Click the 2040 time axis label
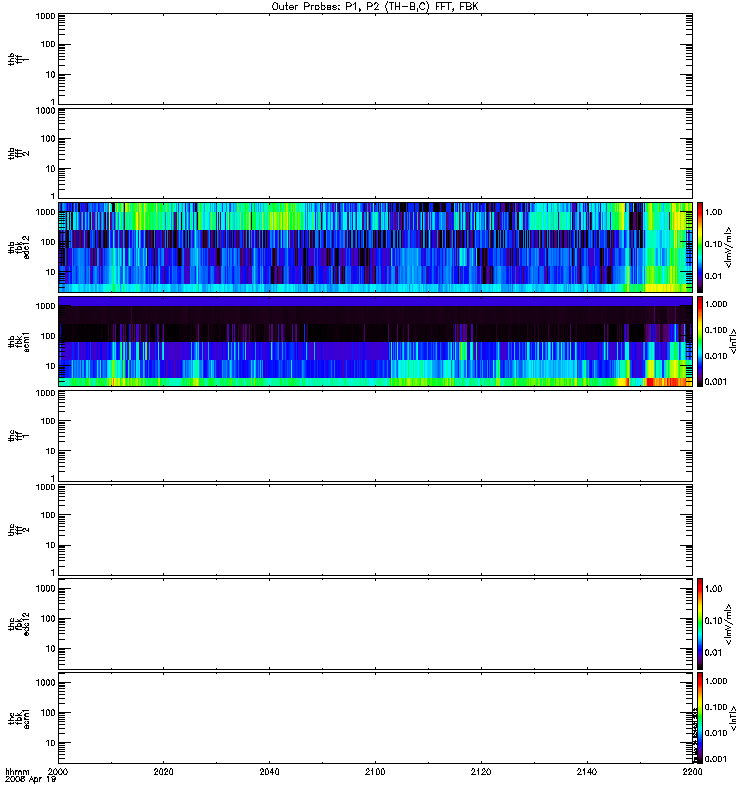The height and width of the screenshot is (800, 750). (x=269, y=771)
